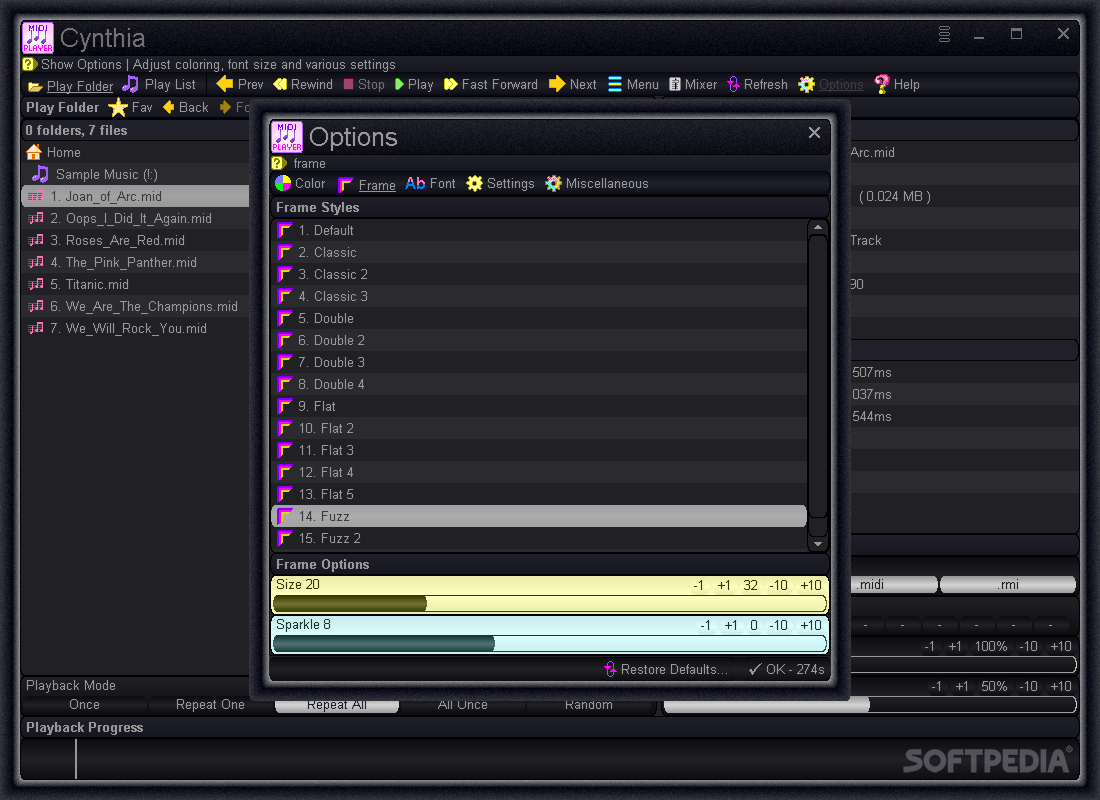This screenshot has width=1100, height=800.
Task: Click the Playback Progress bar
Action: (x=549, y=759)
